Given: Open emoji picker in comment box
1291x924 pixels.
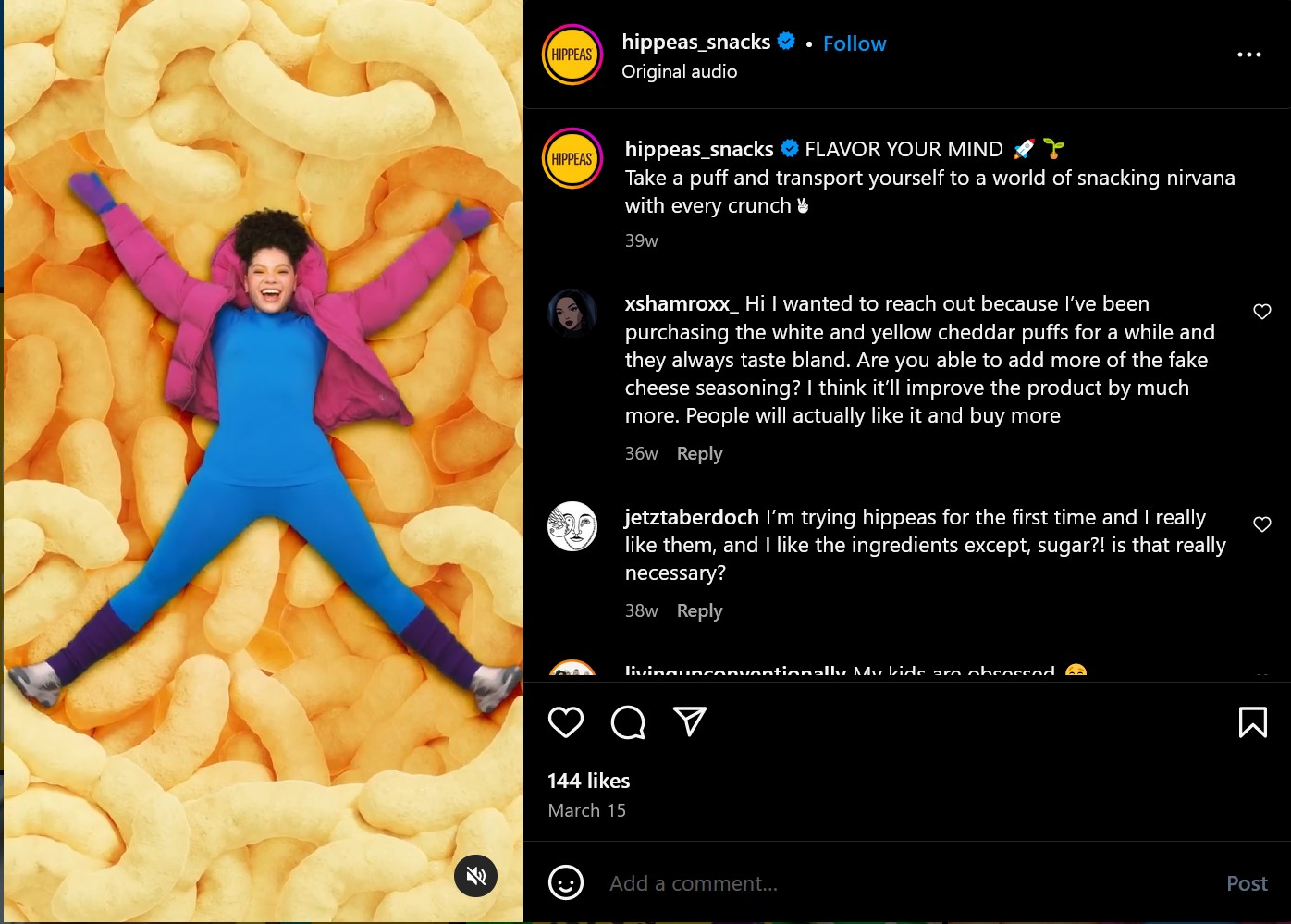Looking at the screenshot, I should (566, 882).
